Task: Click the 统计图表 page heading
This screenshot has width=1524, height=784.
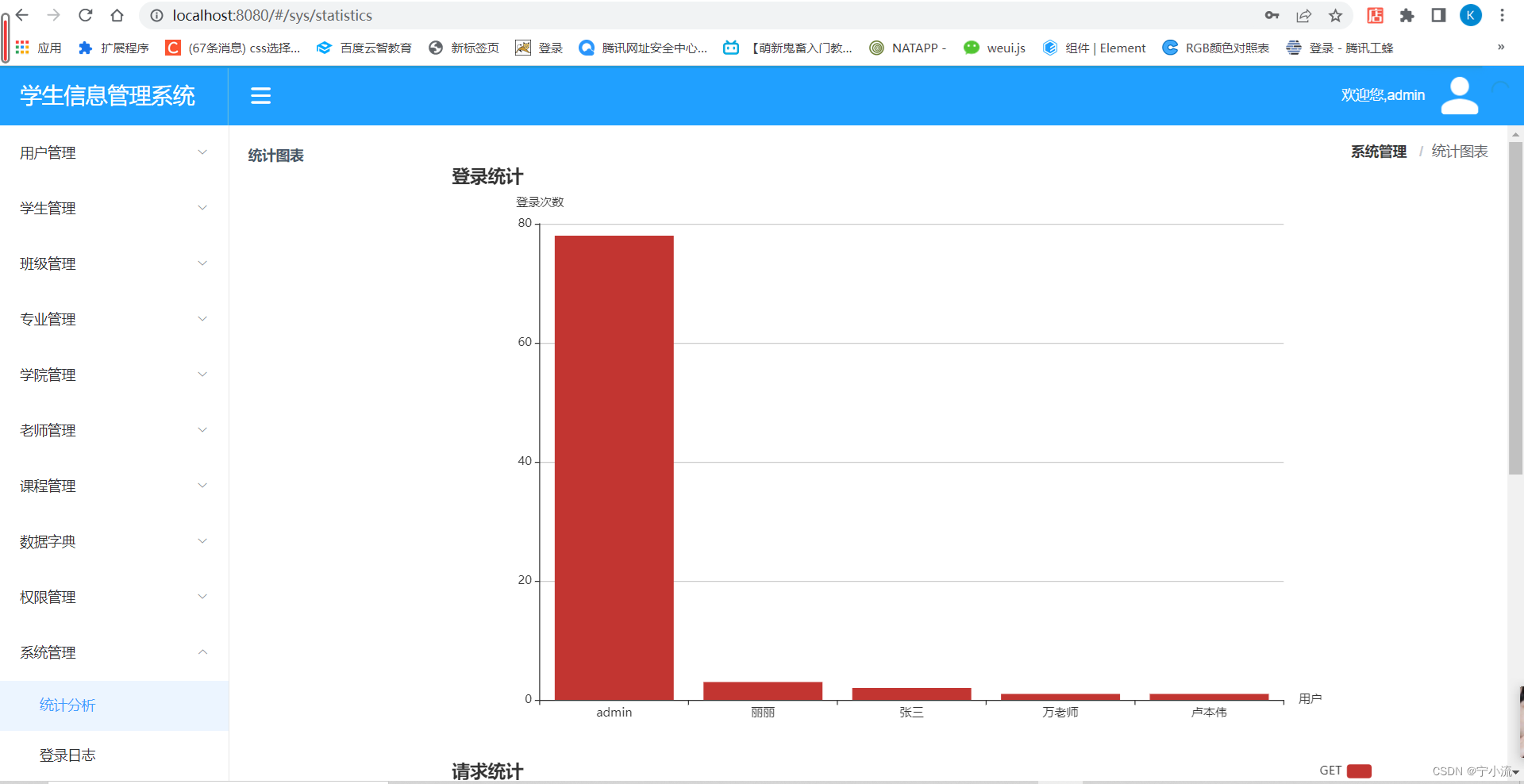Action: [275, 156]
